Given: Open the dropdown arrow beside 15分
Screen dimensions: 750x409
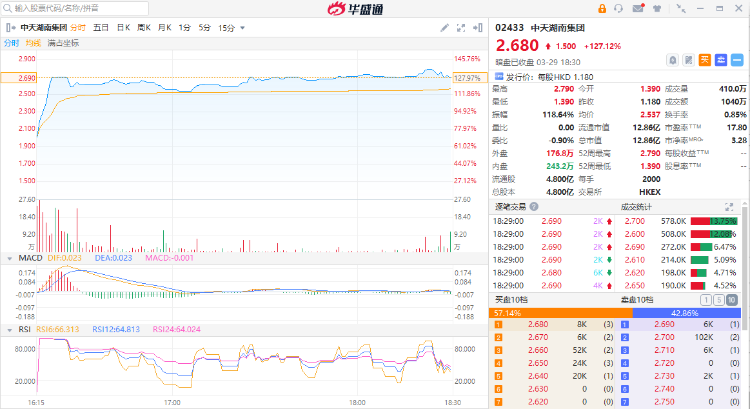Looking at the screenshot, I should pyautogui.click(x=242, y=28).
